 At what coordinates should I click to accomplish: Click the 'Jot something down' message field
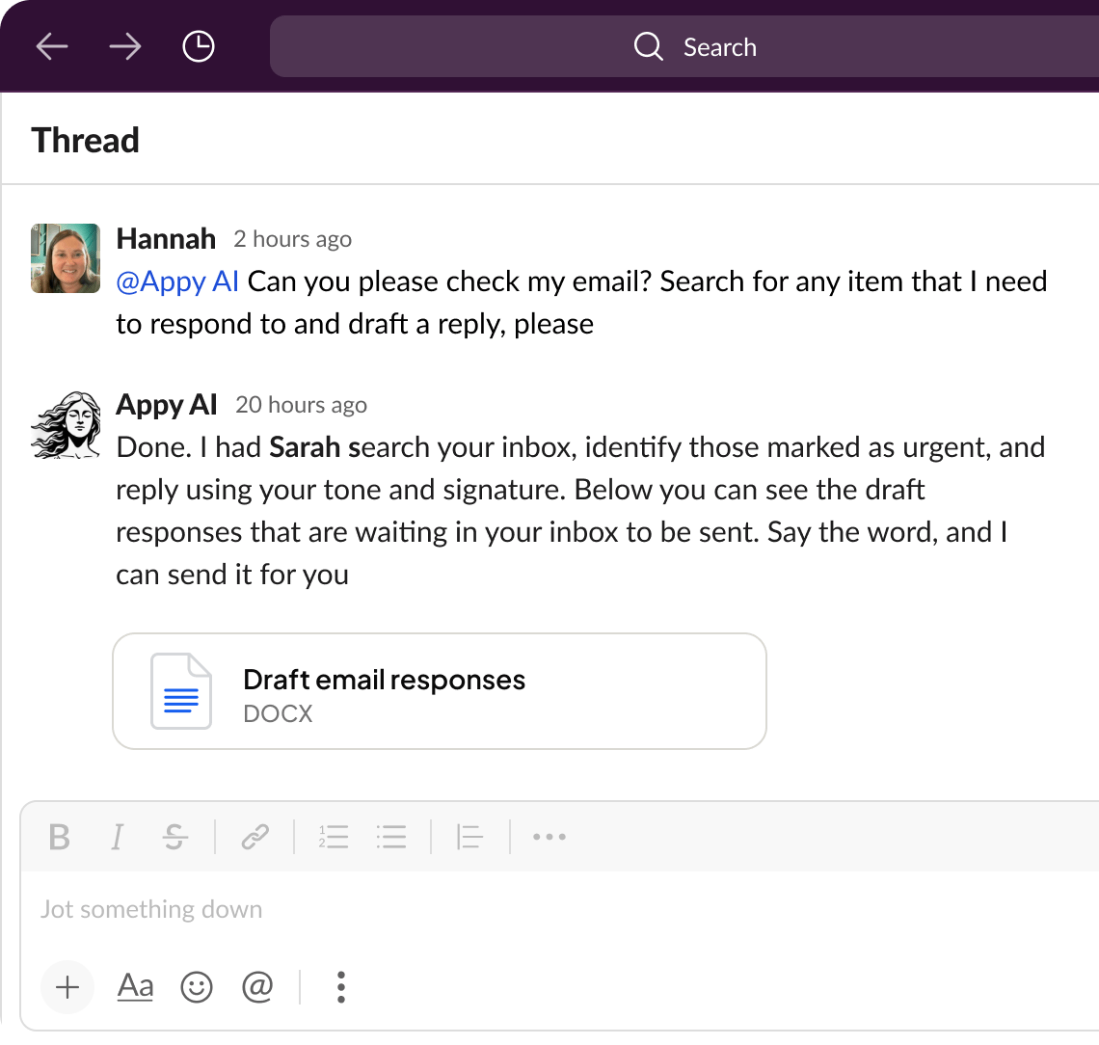pos(561,910)
